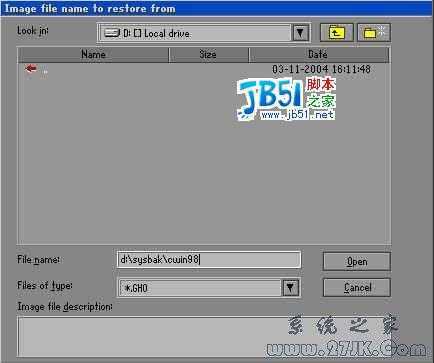Expand the Files of type dropdown arrow
The image size is (434, 363).
[x=290, y=287]
